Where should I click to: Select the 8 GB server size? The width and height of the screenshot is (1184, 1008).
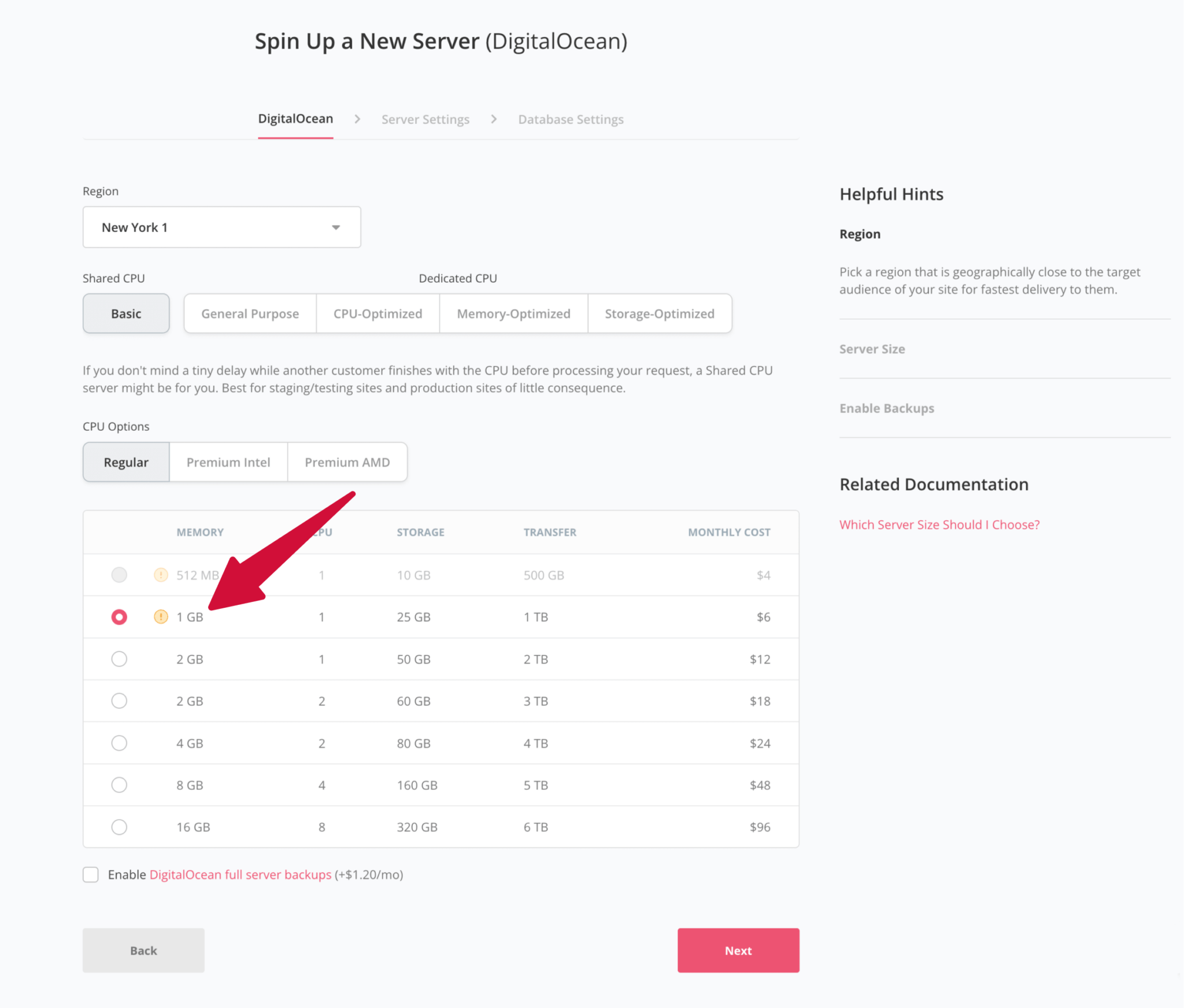click(119, 785)
